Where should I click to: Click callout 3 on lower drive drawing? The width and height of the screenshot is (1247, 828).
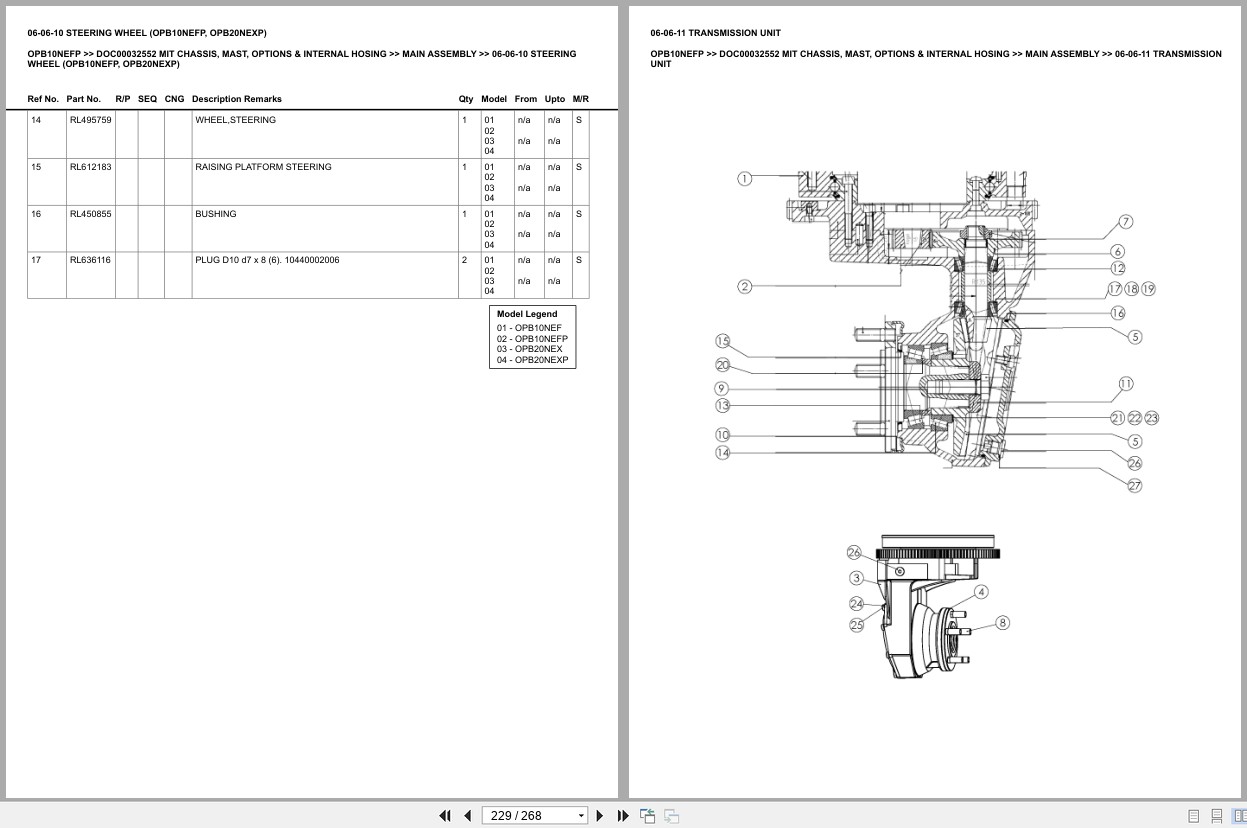tap(856, 578)
